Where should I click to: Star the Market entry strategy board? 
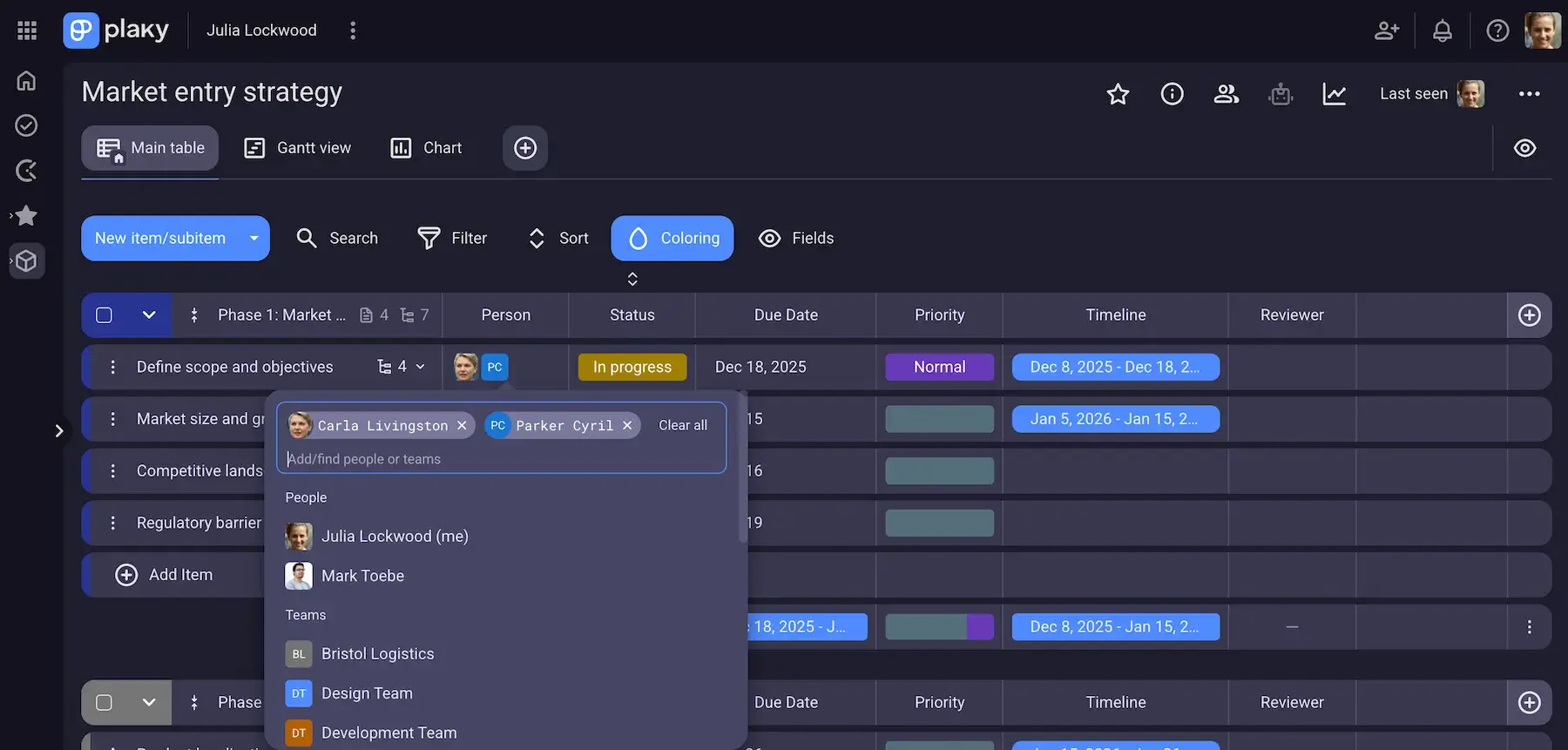[1118, 94]
